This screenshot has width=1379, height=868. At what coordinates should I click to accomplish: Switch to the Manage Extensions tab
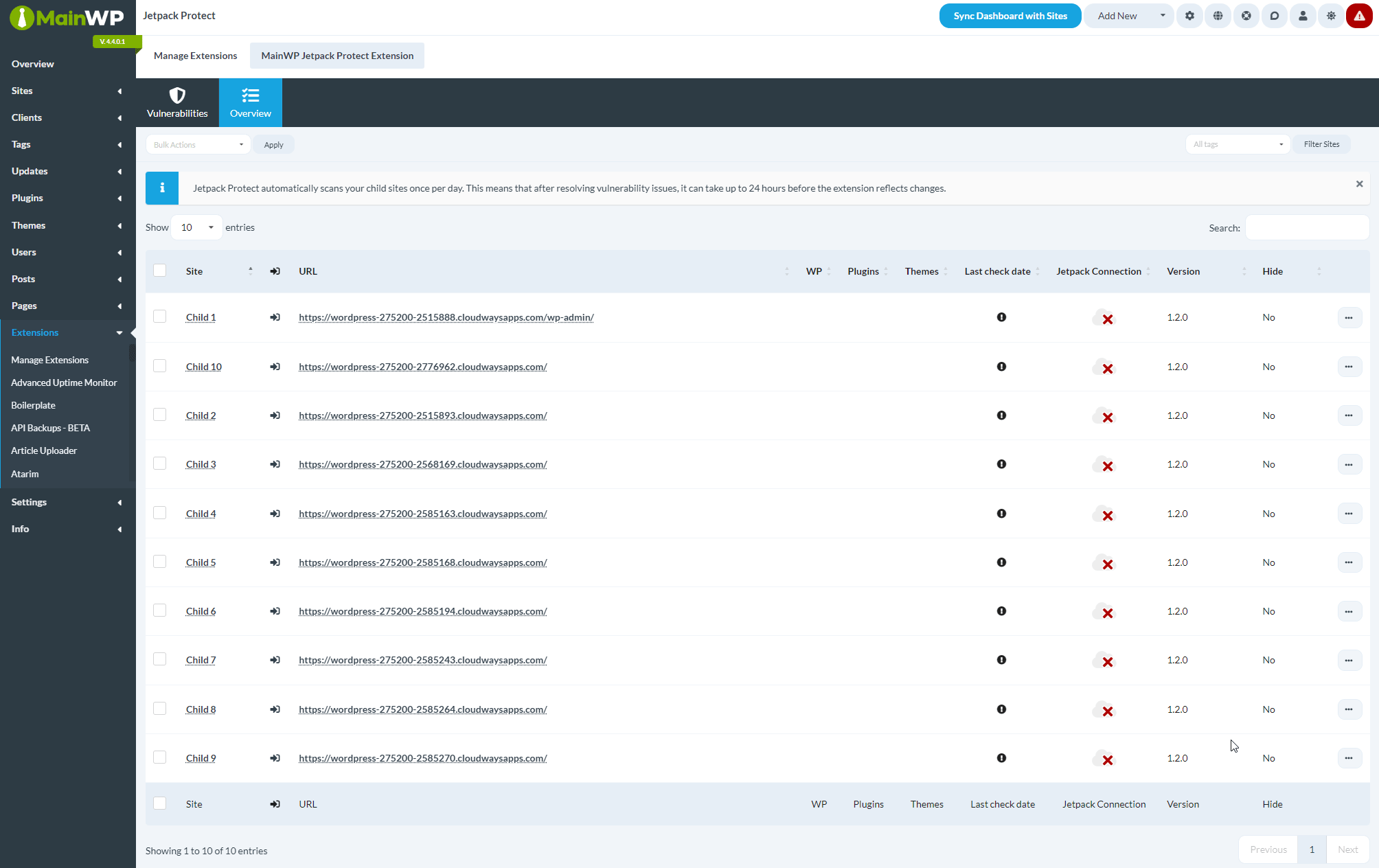195,56
